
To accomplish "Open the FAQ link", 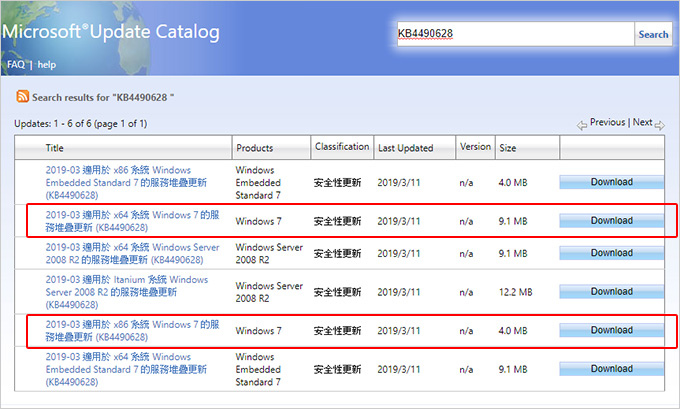I will pyautogui.click(x=16, y=65).
